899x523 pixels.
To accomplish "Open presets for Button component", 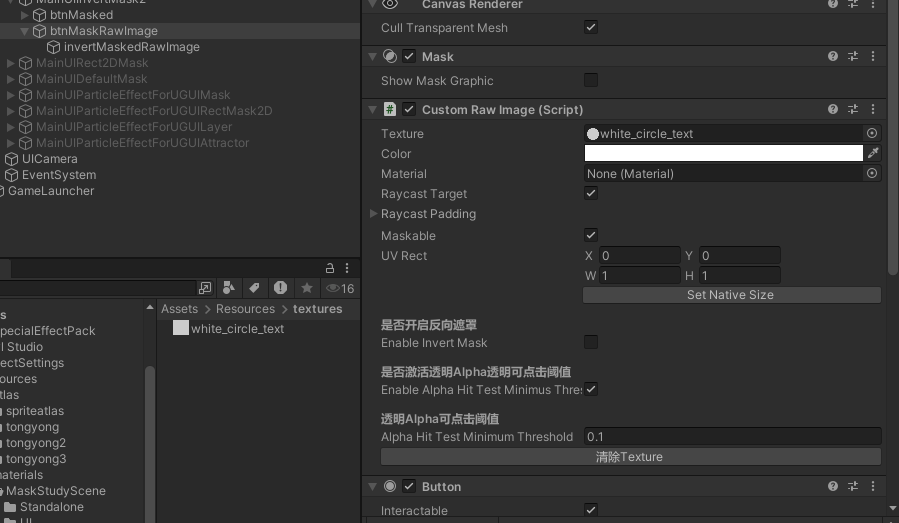I will pyautogui.click(x=853, y=486).
